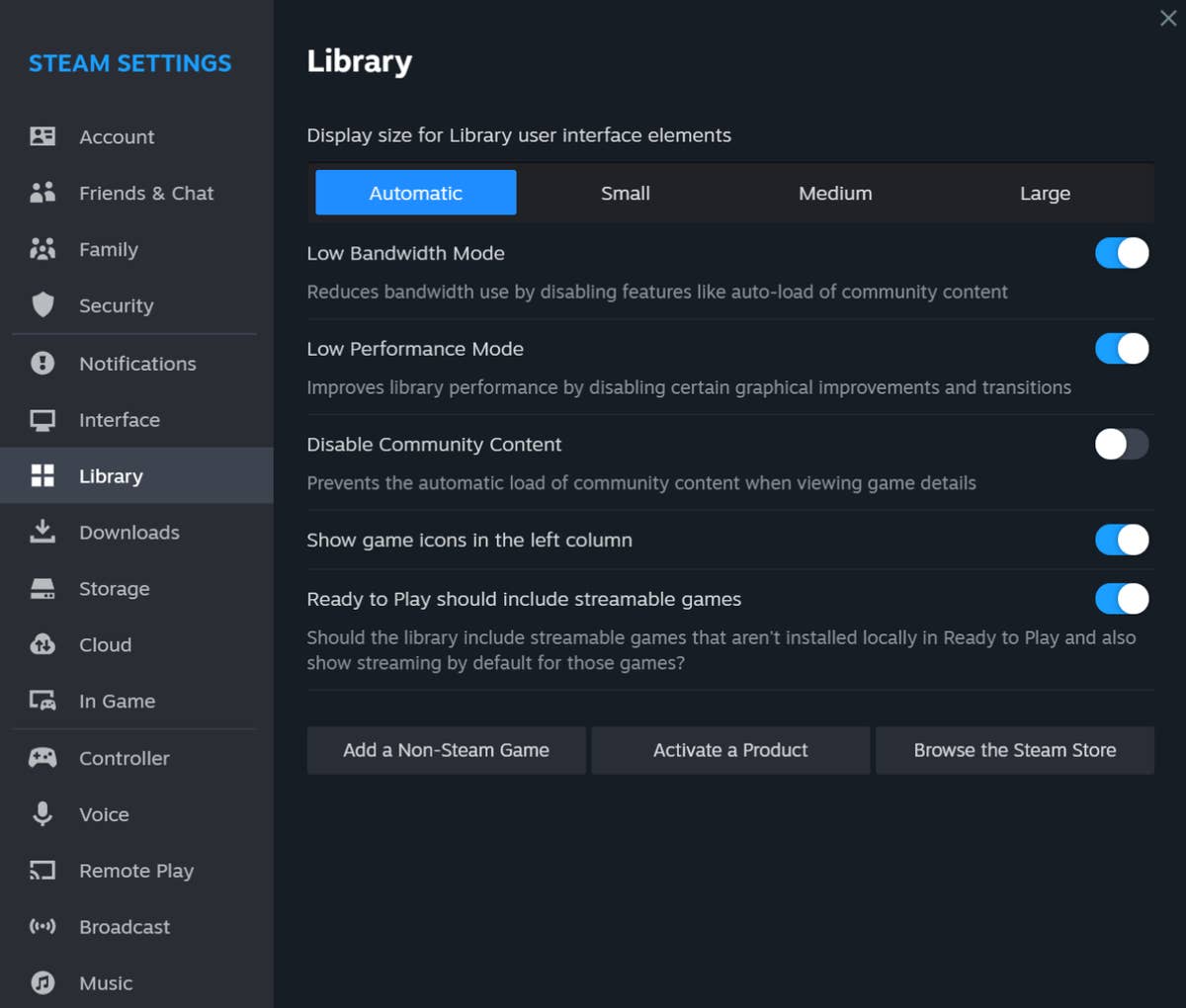Select the Cloud settings icon

click(43, 644)
